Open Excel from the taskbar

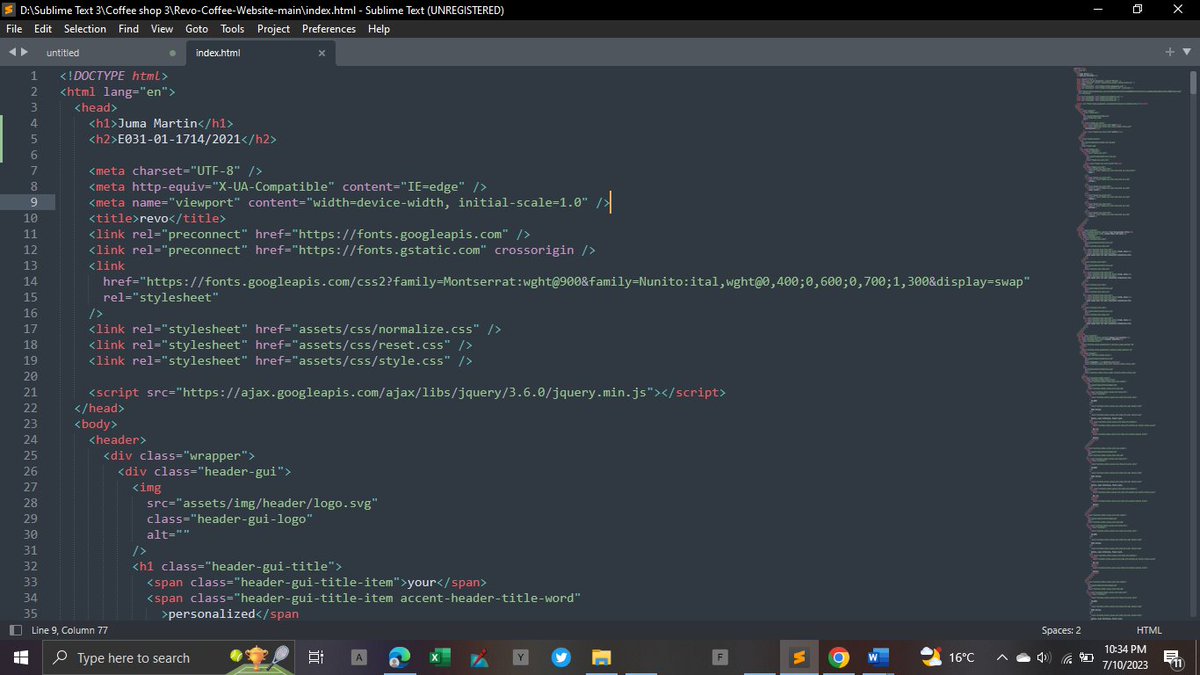pos(440,658)
